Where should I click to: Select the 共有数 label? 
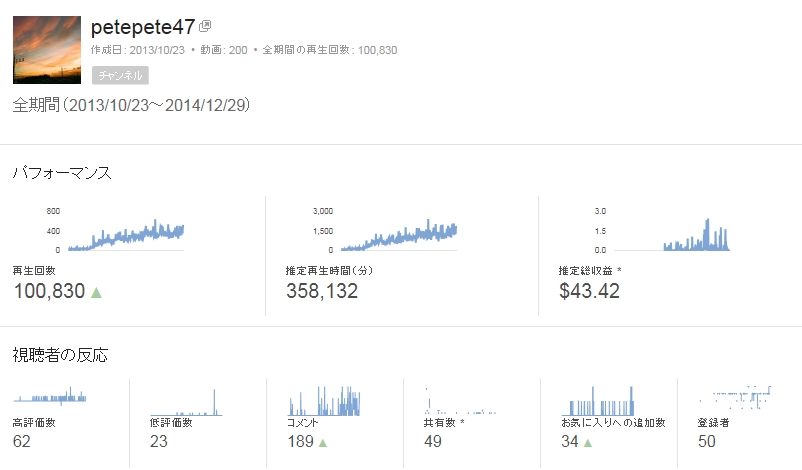439,422
